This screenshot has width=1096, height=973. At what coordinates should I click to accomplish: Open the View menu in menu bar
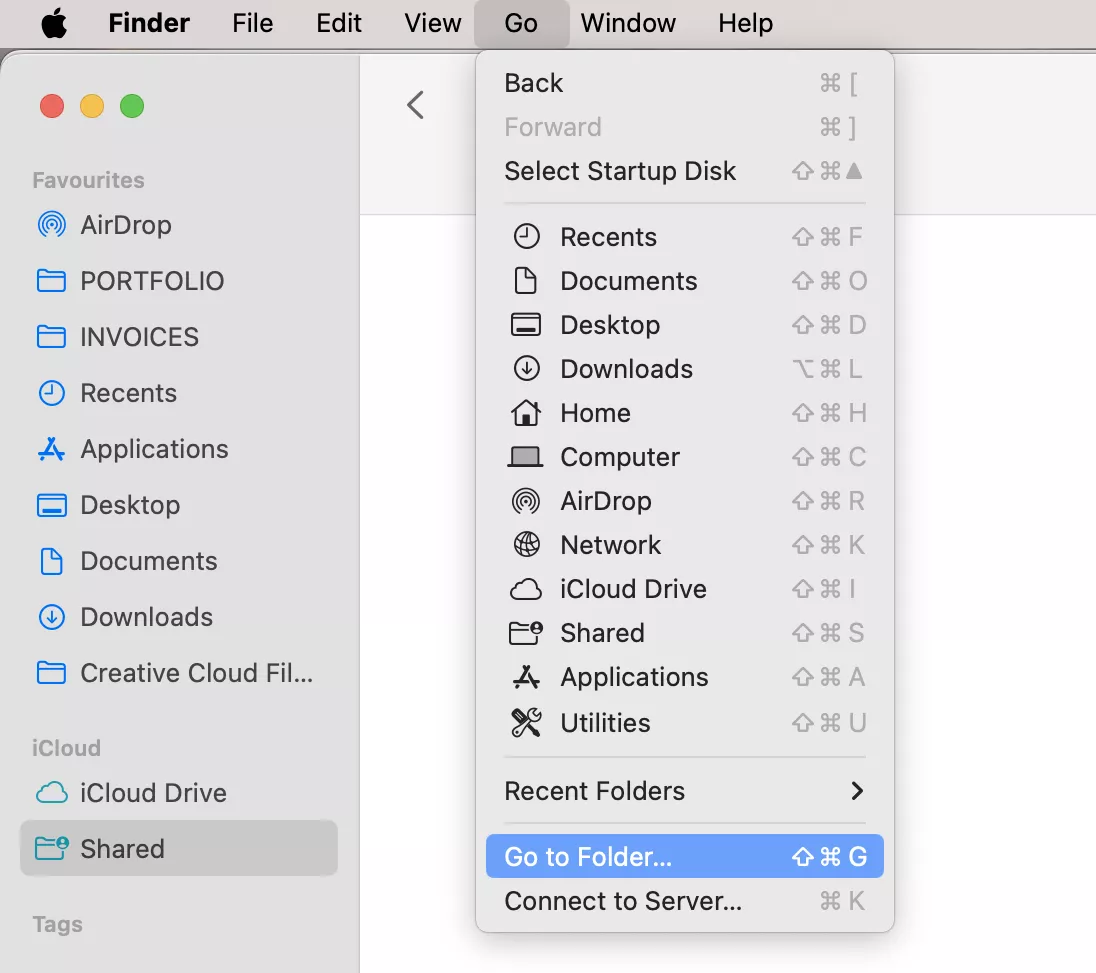coord(433,23)
